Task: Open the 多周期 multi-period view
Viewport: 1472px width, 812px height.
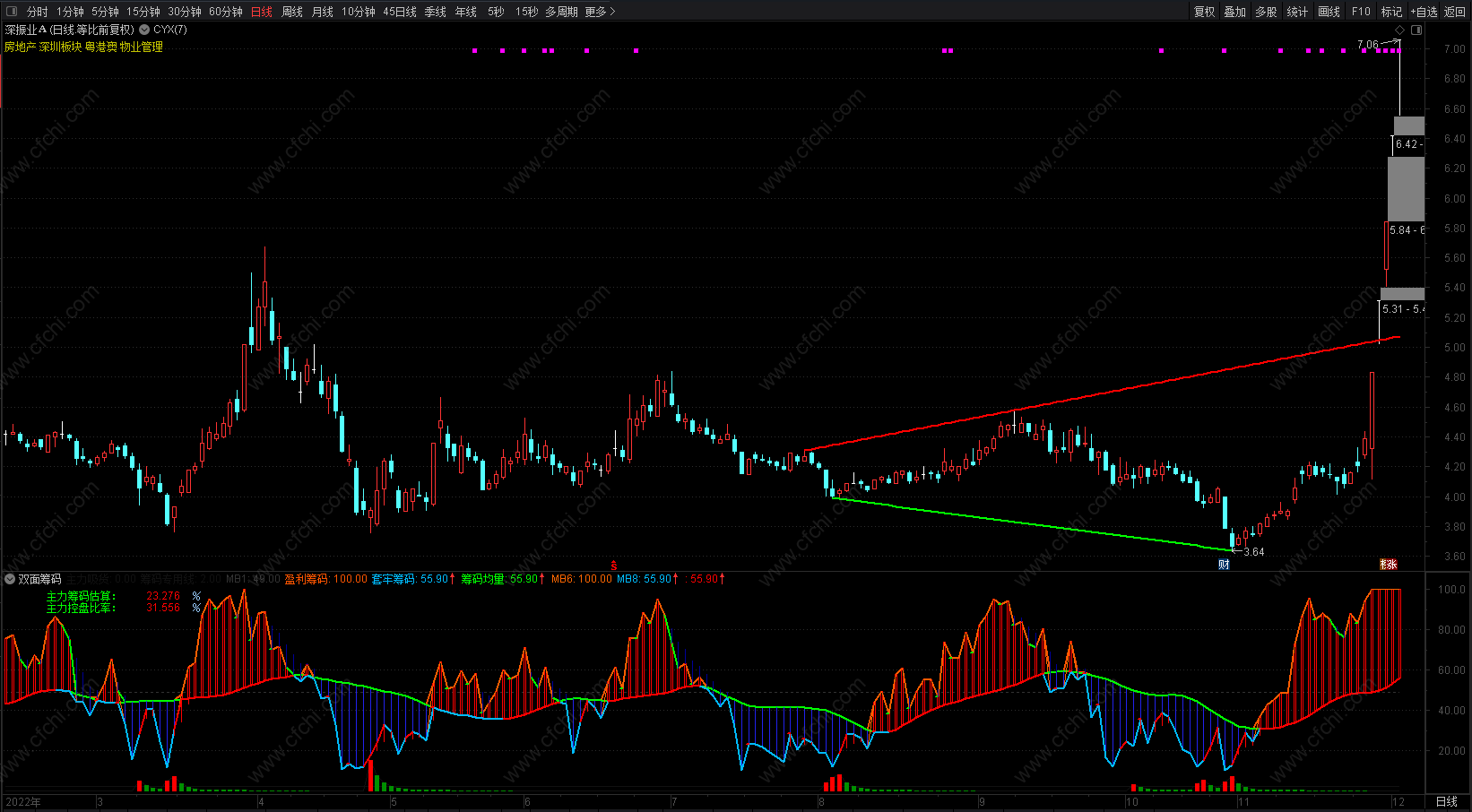Action: [561, 12]
